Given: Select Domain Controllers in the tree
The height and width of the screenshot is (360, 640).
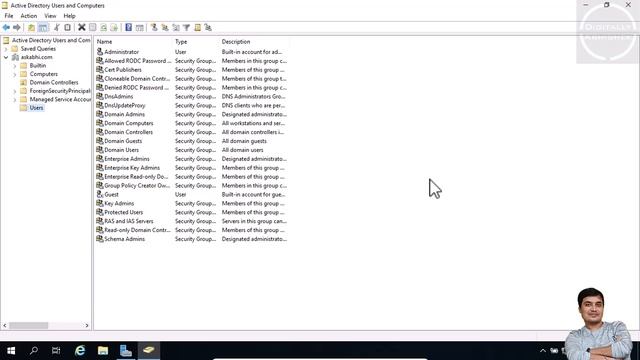Looking at the screenshot, I should pos(54,82).
